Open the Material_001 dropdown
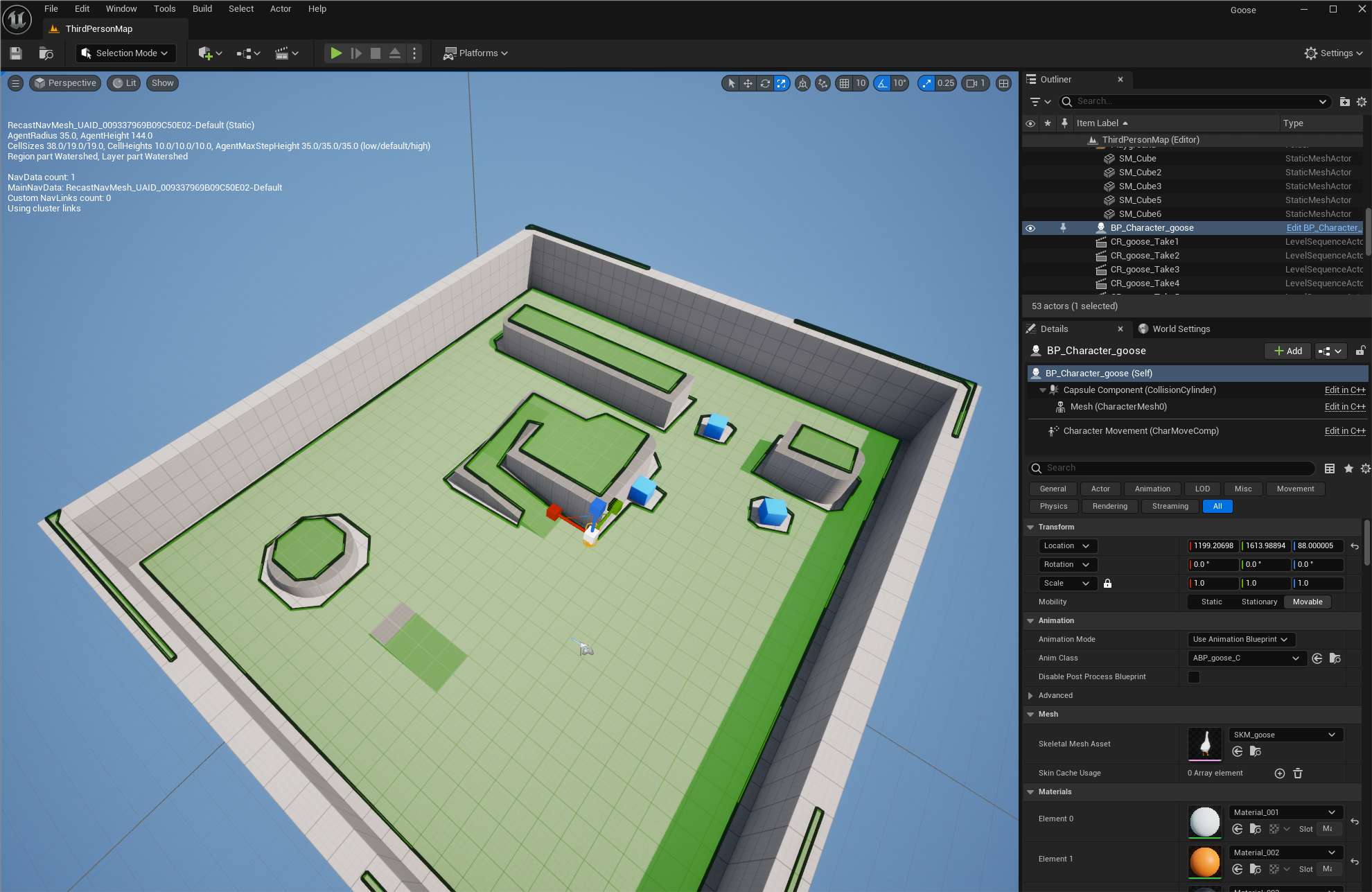The width and height of the screenshot is (1372, 892). coord(1286,813)
